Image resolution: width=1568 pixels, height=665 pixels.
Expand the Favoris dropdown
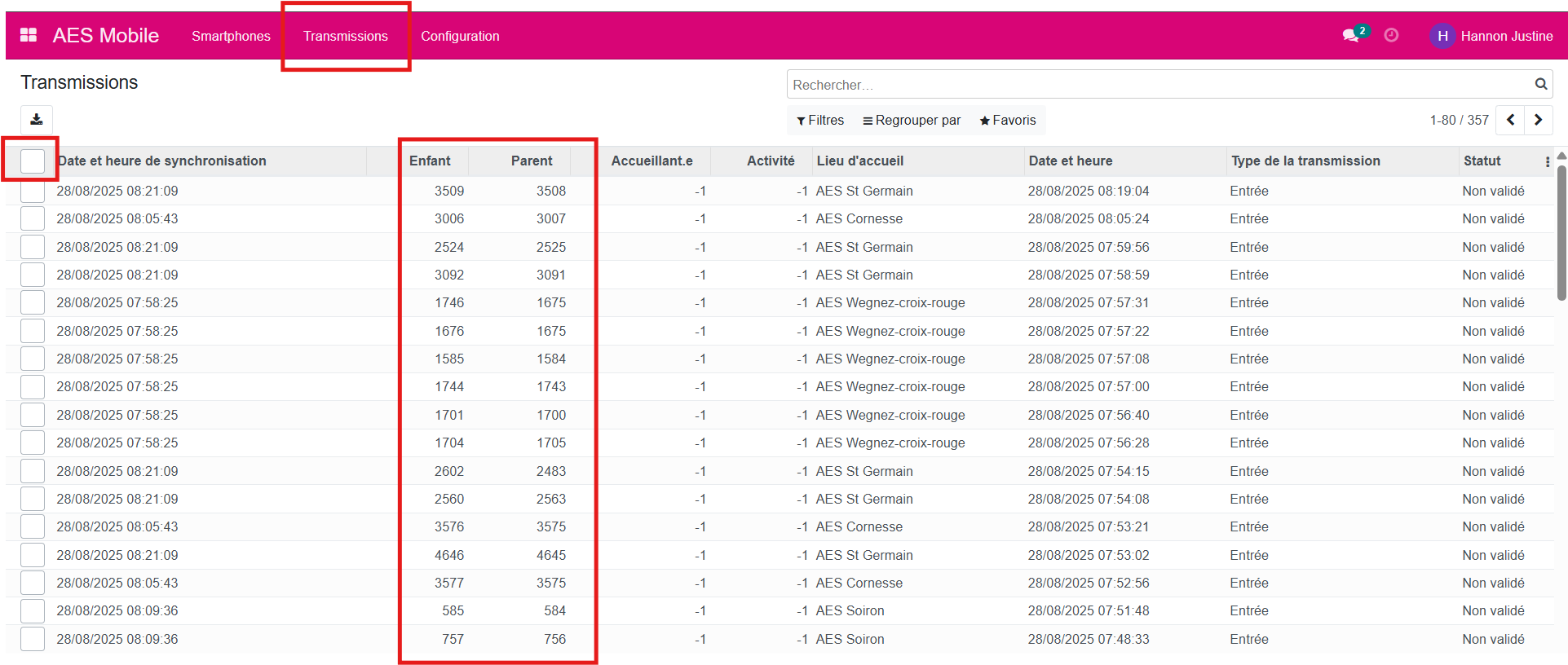(1008, 121)
